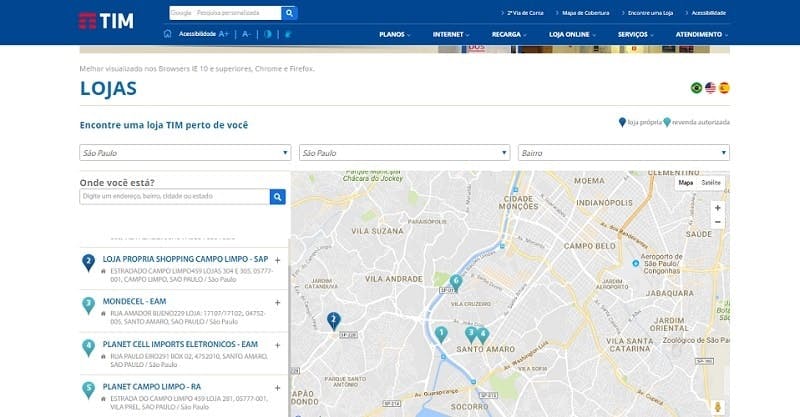Click list pin 4 for Planet Cell Imports
800x417 pixels.
click(88, 348)
